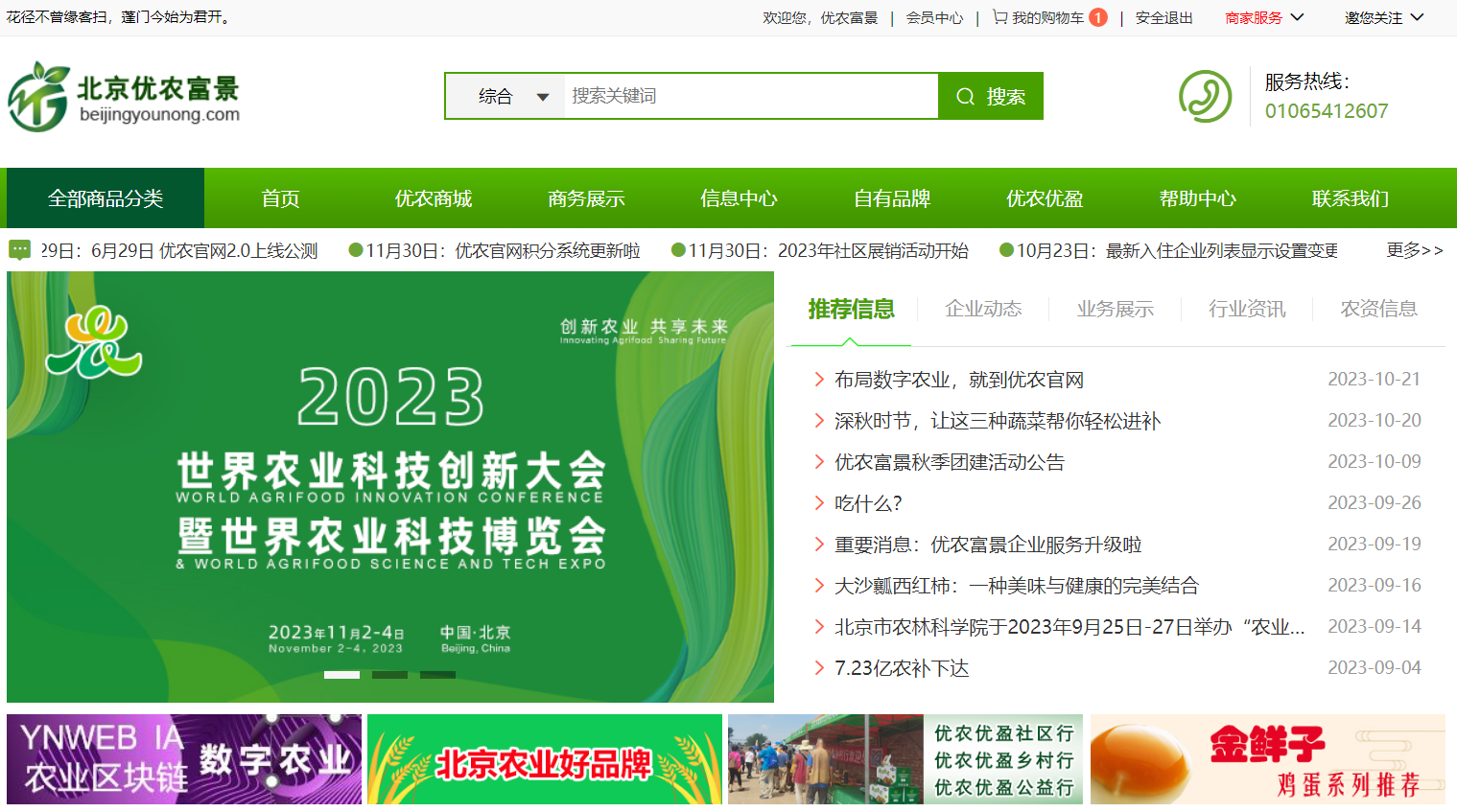Open the shopping cart icon

click(999, 17)
